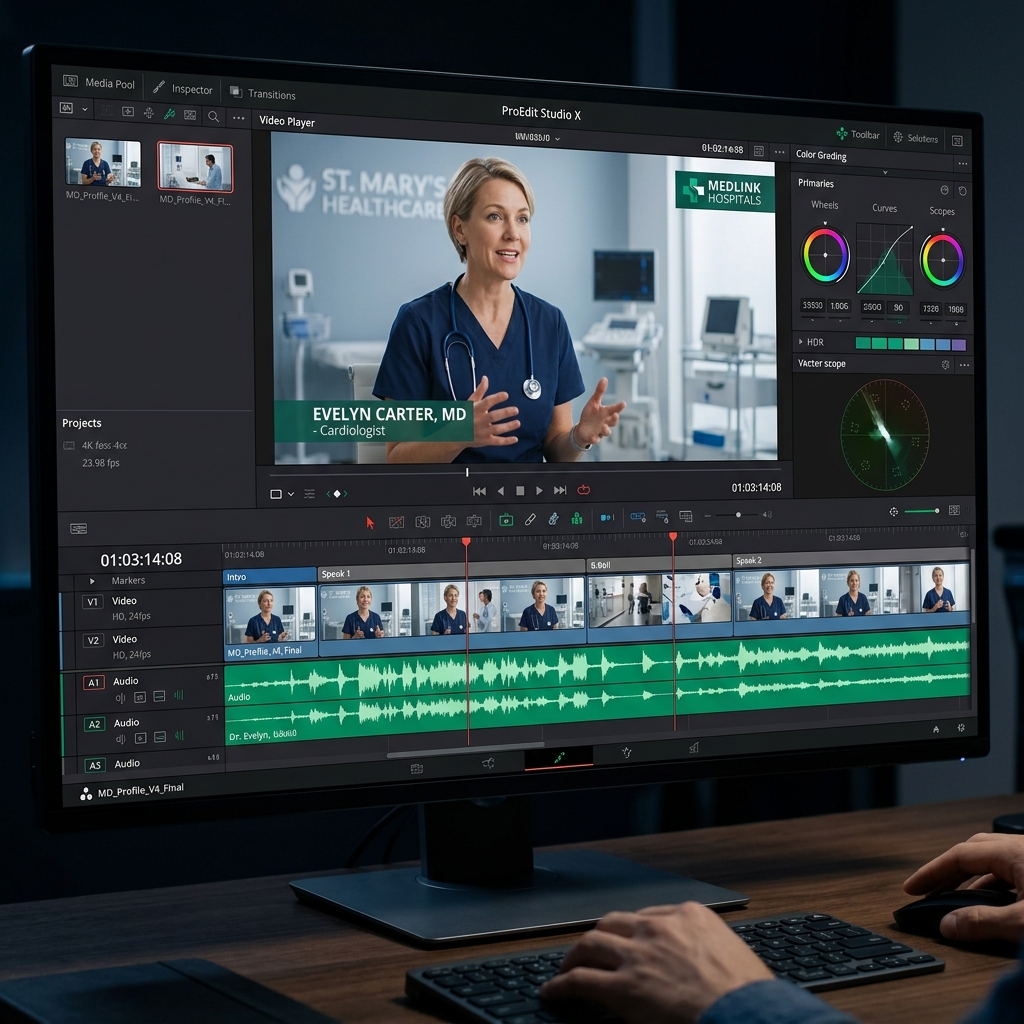Click the Solutens button at top right

[916, 138]
